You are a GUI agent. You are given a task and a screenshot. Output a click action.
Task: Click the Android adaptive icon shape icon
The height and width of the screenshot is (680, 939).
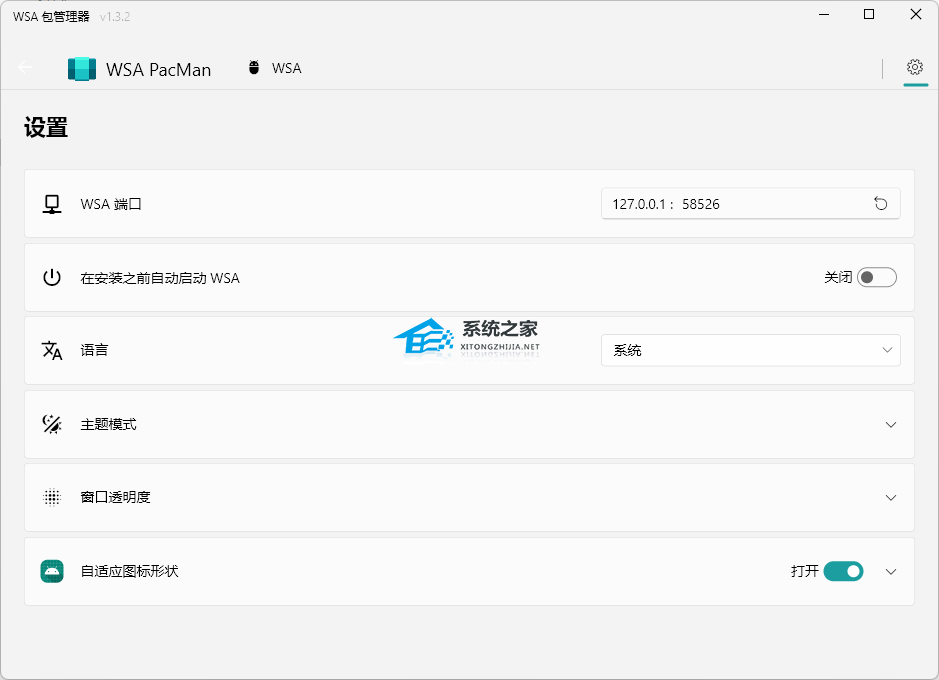coord(52,571)
